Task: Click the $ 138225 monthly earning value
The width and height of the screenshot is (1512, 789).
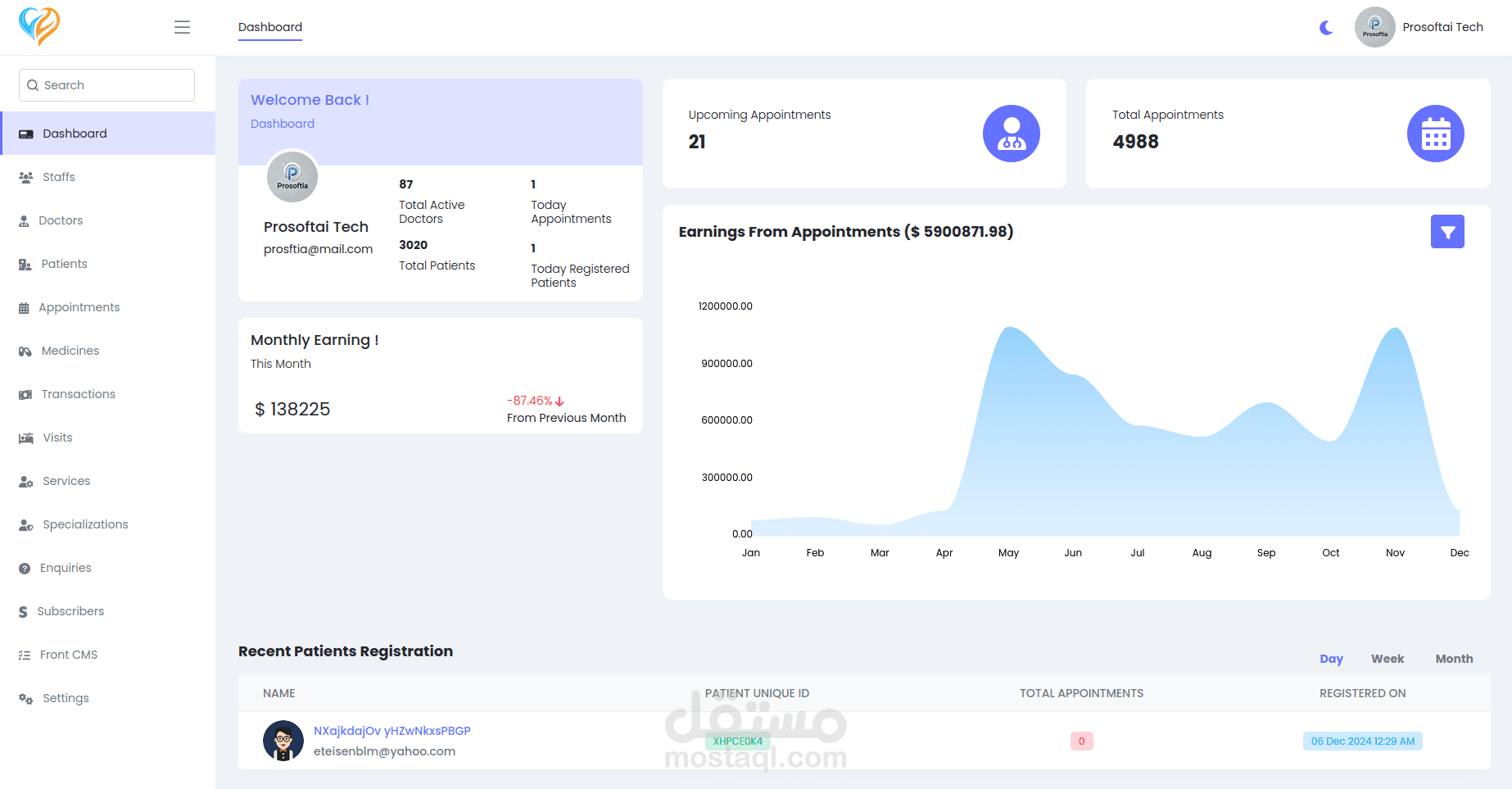Action: pyautogui.click(x=292, y=409)
